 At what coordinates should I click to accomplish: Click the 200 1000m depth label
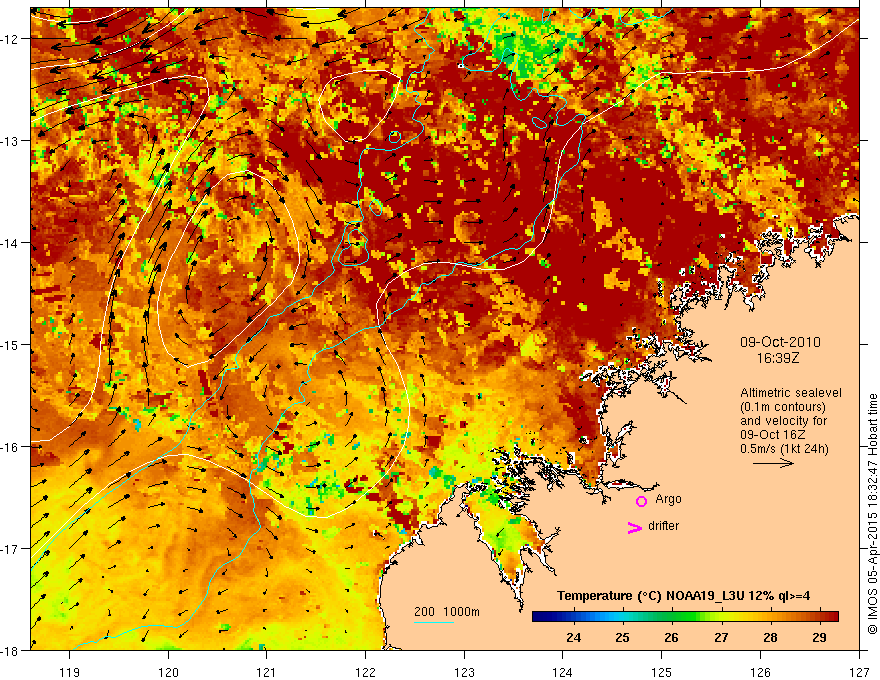tap(447, 612)
